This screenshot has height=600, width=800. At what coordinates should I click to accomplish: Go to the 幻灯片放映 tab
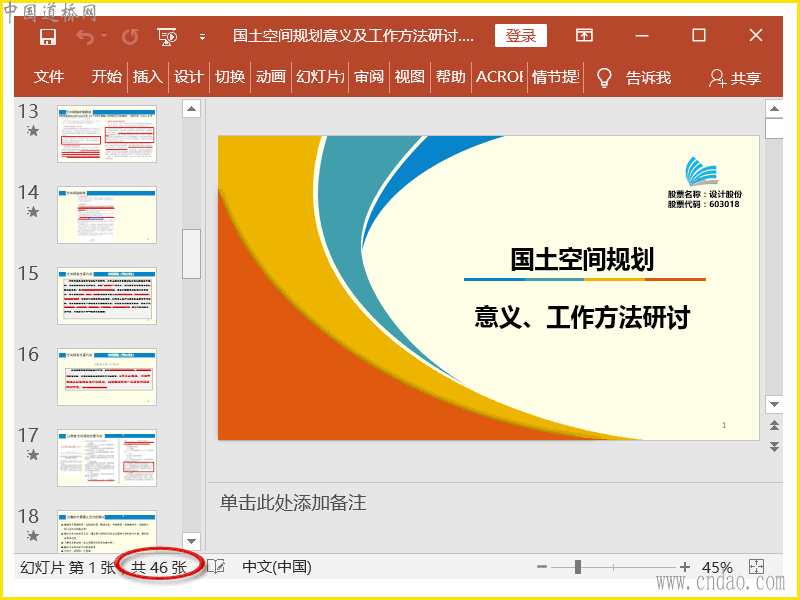click(x=320, y=77)
